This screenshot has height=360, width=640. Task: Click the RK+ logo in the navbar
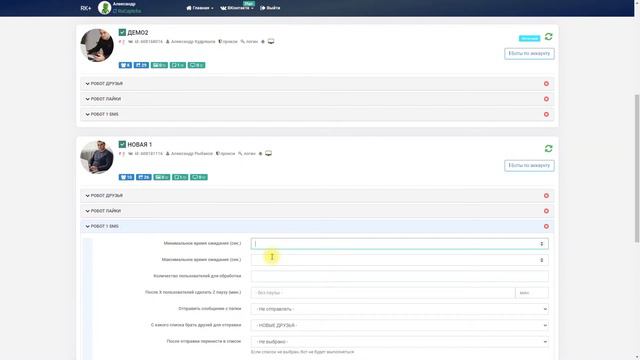coord(85,8)
